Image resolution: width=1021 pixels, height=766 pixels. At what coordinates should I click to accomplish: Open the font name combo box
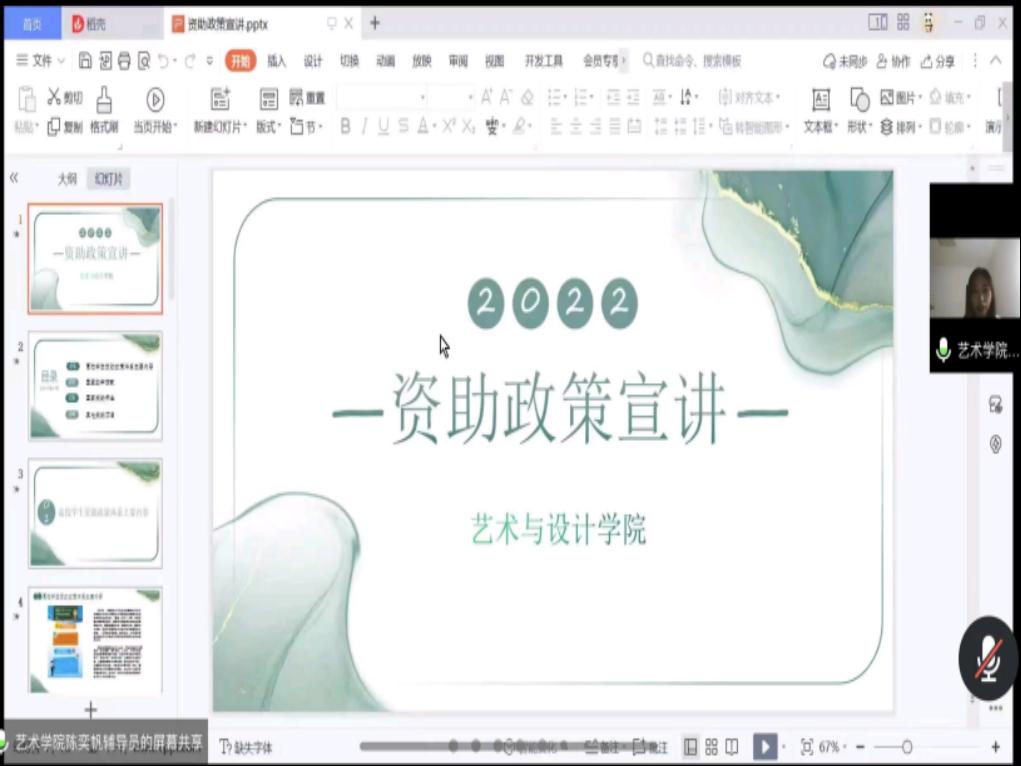pos(381,98)
